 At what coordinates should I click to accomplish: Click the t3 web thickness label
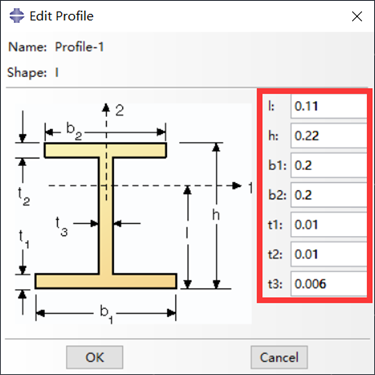coord(61,226)
